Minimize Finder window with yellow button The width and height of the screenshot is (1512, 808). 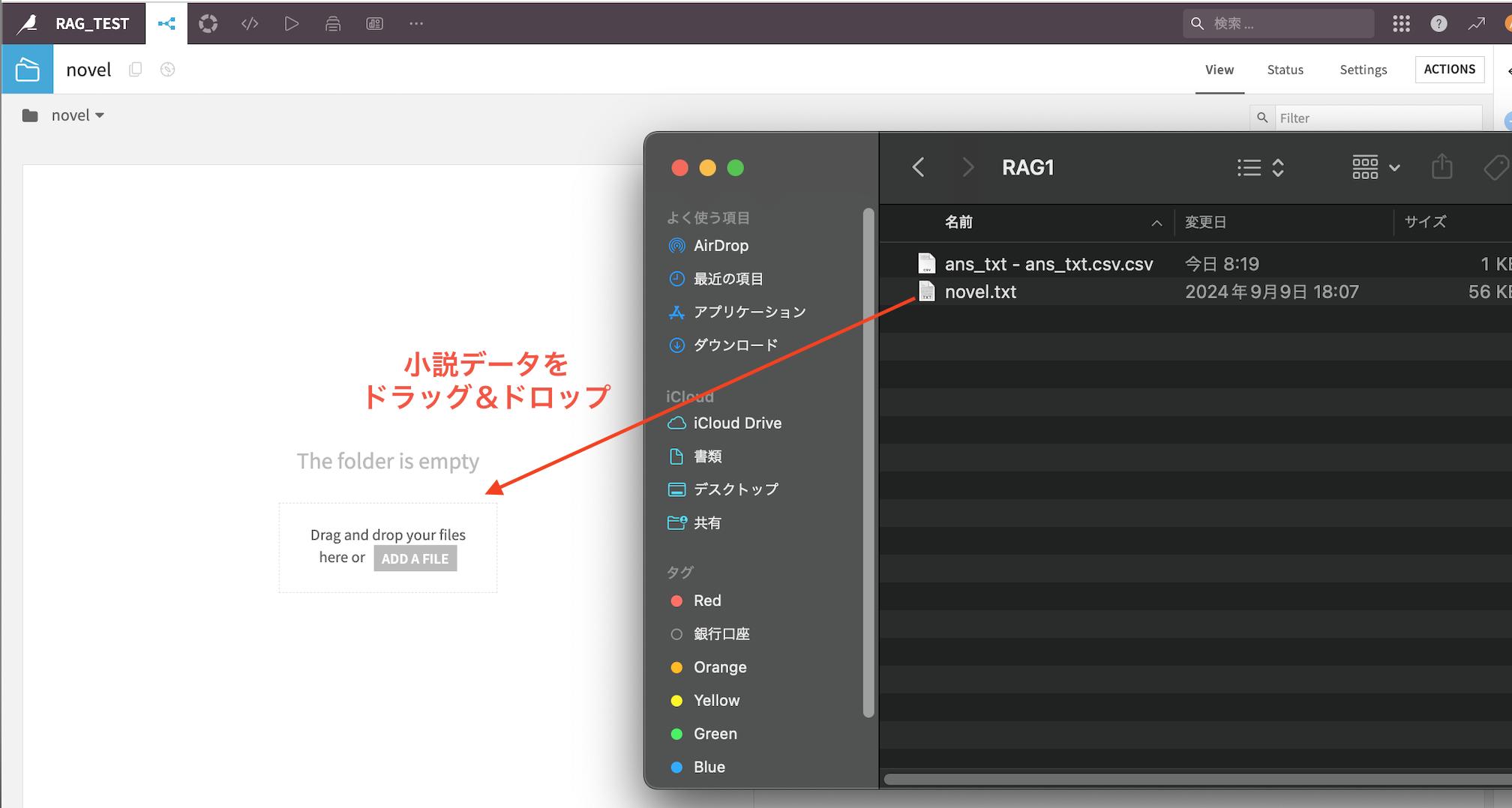(707, 168)
